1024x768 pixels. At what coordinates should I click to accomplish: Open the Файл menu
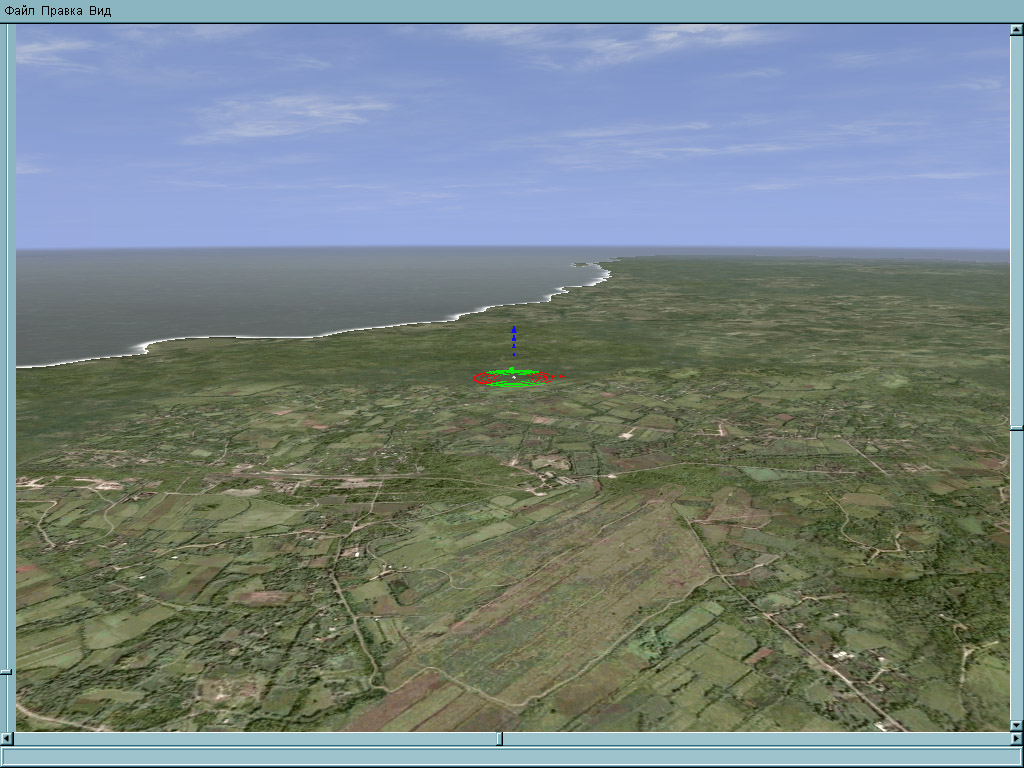coord(18,11)
